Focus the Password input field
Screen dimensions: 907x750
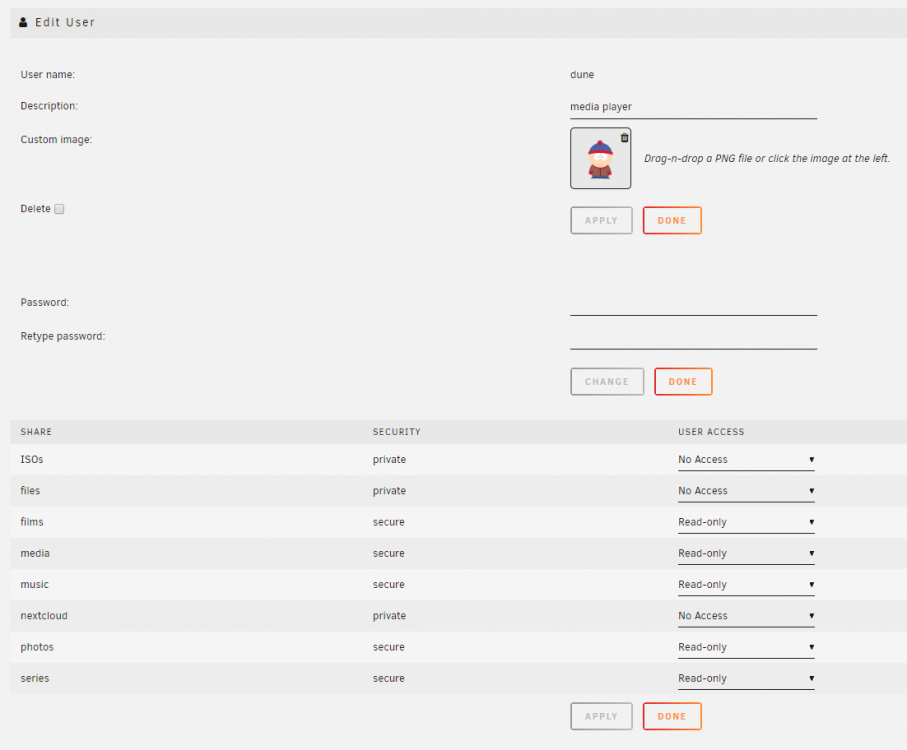[x=694, y=304]
